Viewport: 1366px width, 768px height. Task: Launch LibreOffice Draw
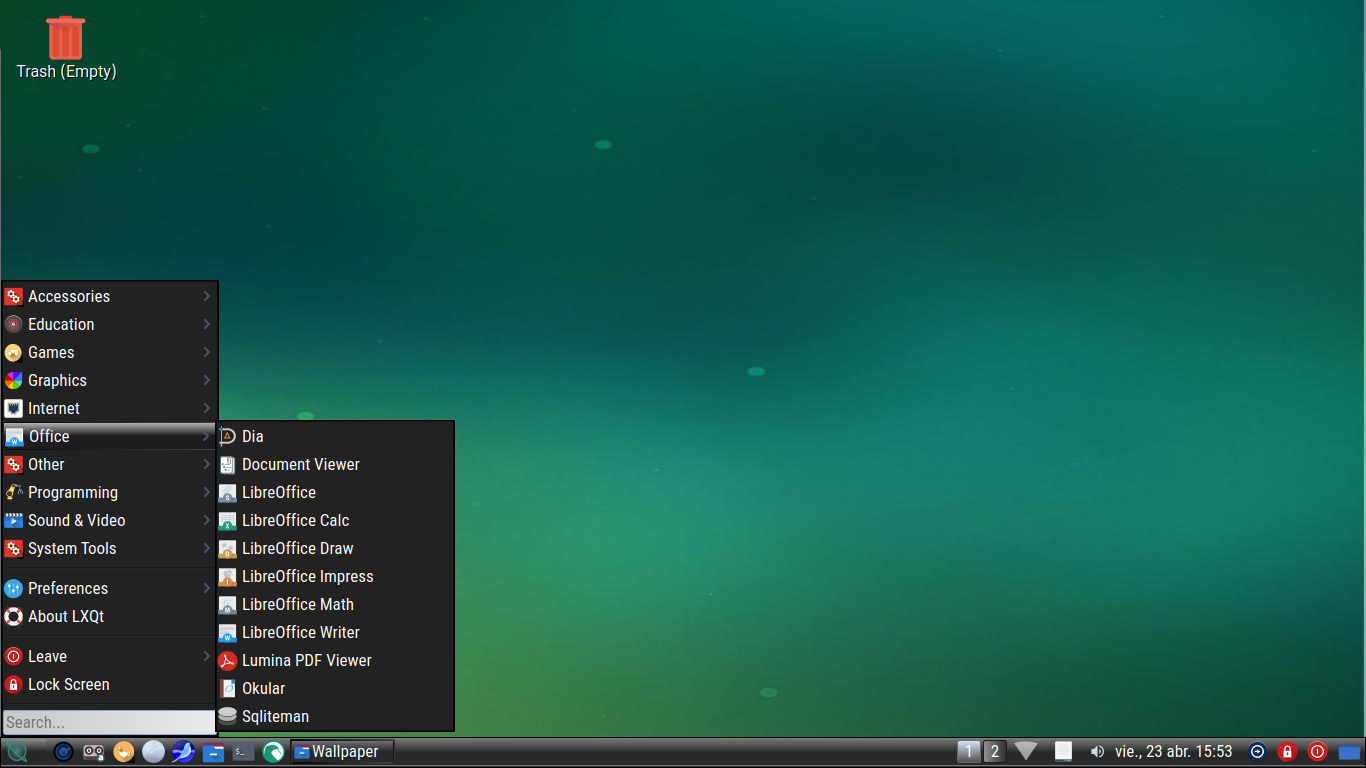(x=336, y=548)
